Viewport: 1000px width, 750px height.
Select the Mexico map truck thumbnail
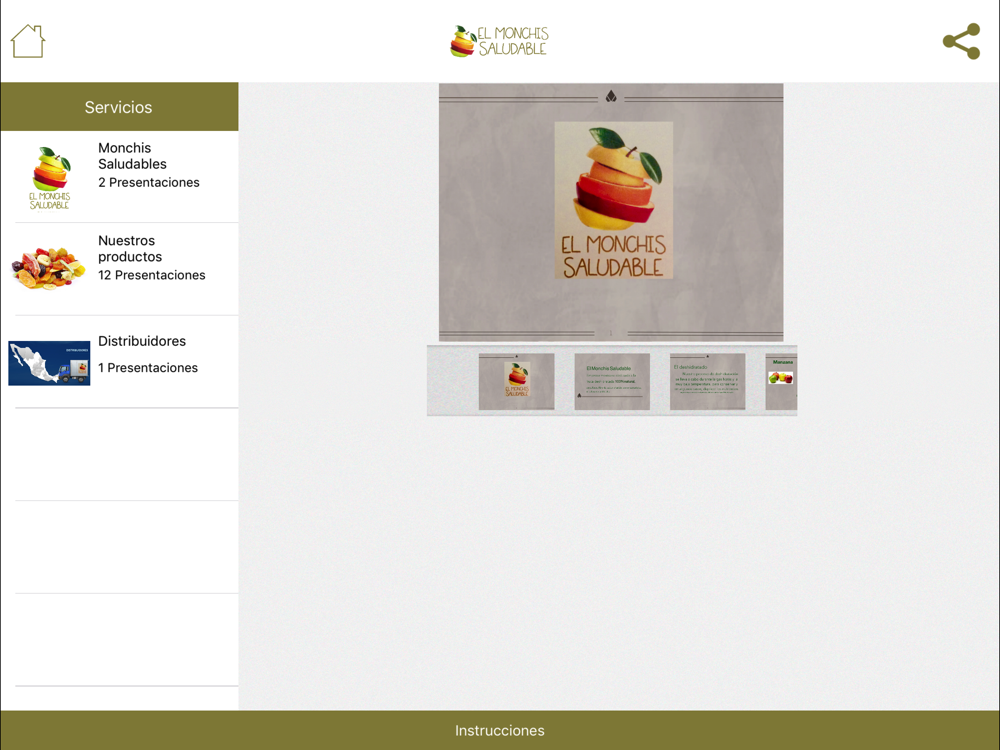coord(49,363)
